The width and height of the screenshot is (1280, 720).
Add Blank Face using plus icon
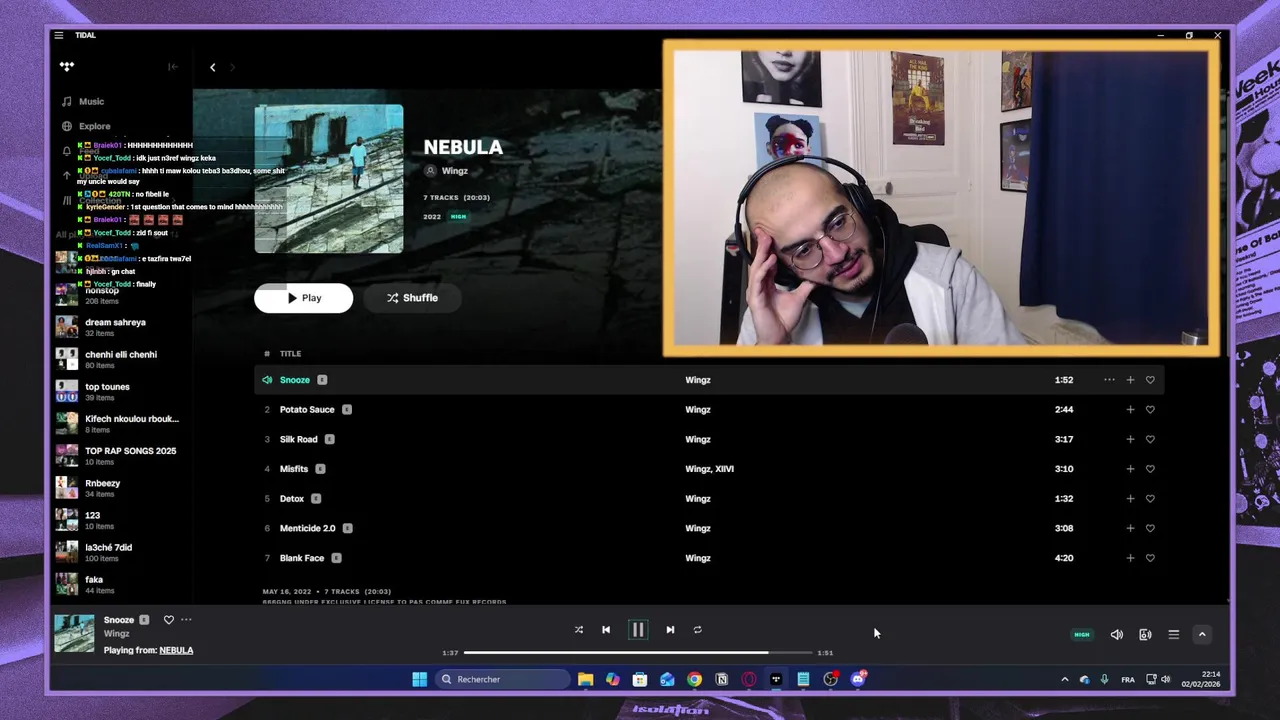pos(1130,558)
